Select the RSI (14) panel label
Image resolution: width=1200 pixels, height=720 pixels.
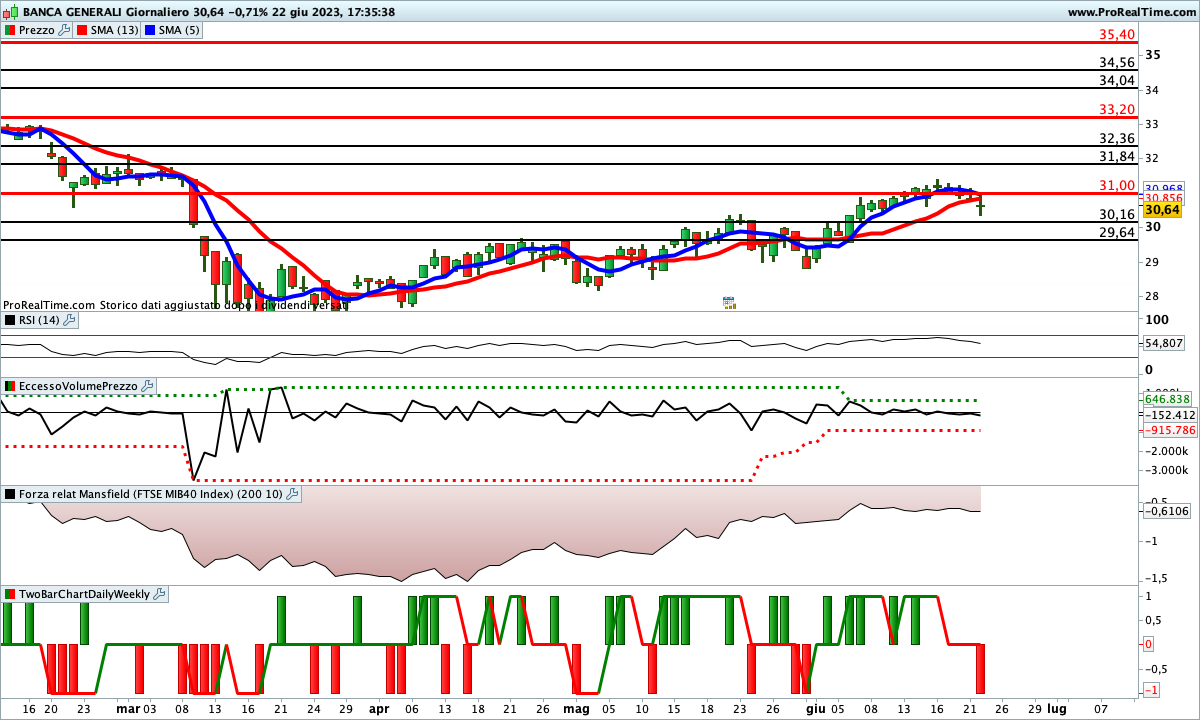pyautogui.click(x=39, y=320)
